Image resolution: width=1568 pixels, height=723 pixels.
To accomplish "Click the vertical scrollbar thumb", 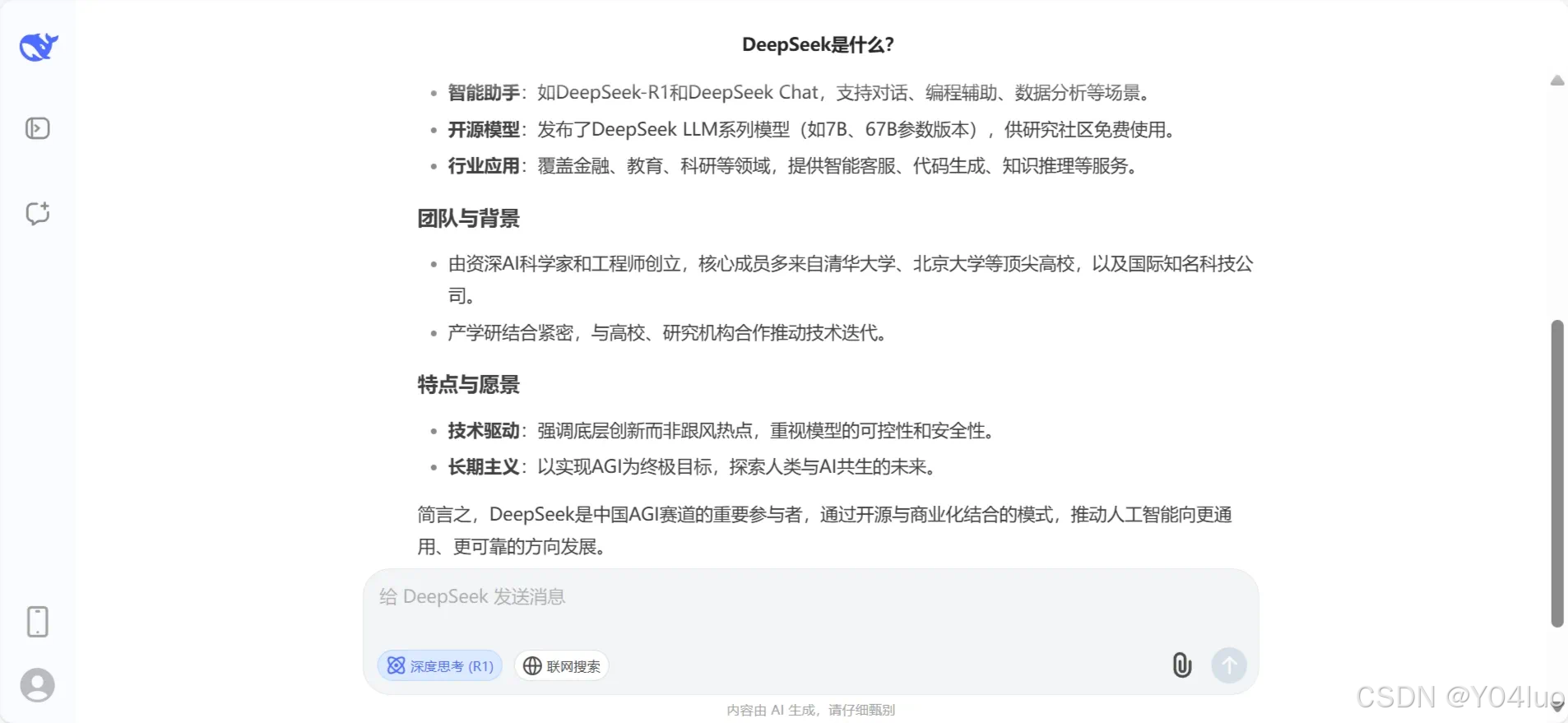I will (1557, 473).
